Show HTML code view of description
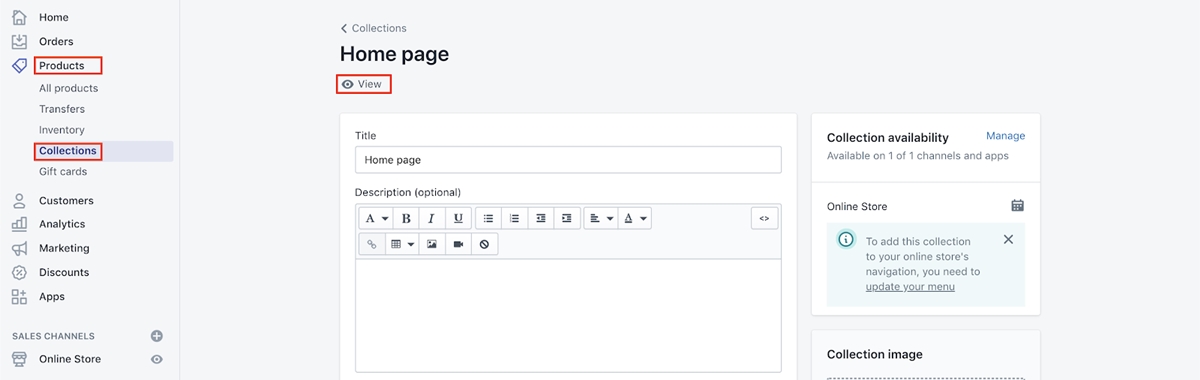Image resolution: width=1200 pixels, height=380 pixels. click(764, 218)
